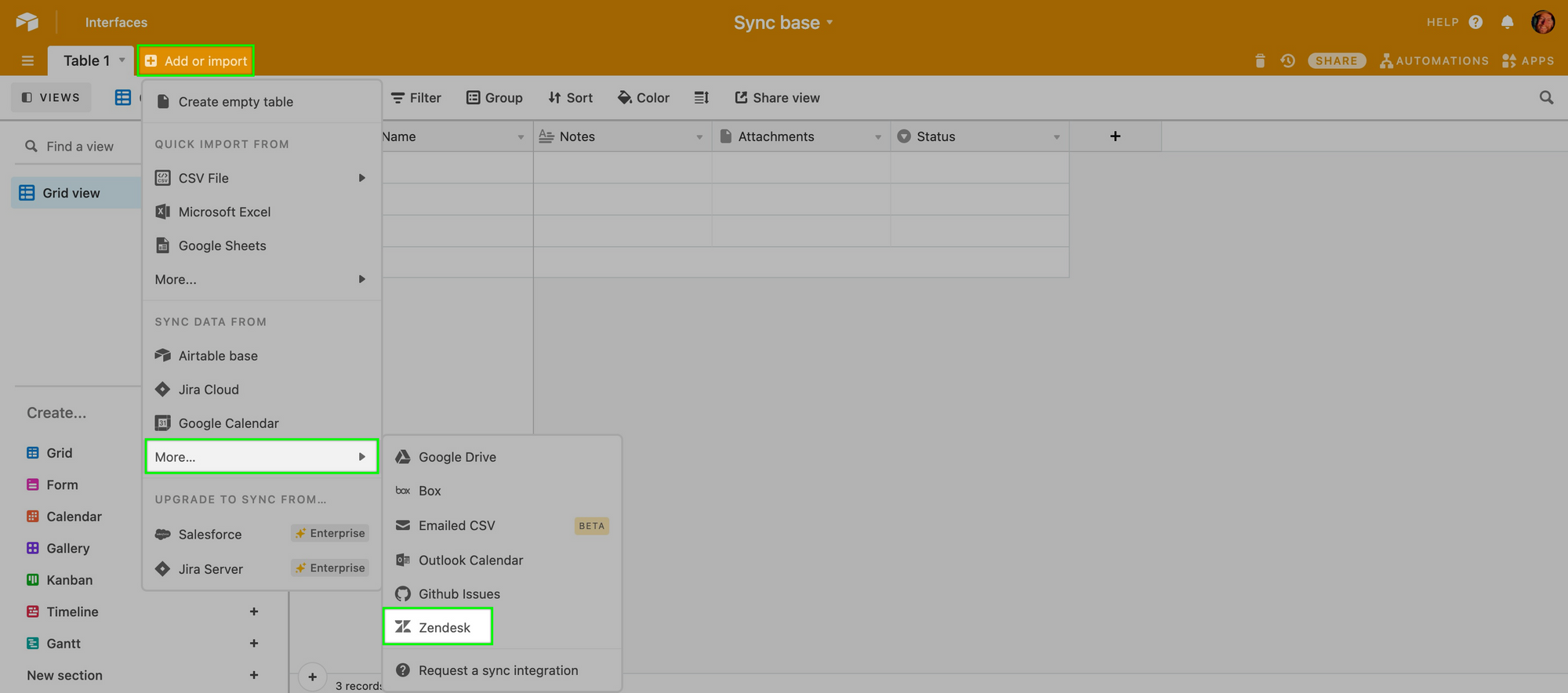
Task: Click the Color toolbar button
Action: pos(644,97)
